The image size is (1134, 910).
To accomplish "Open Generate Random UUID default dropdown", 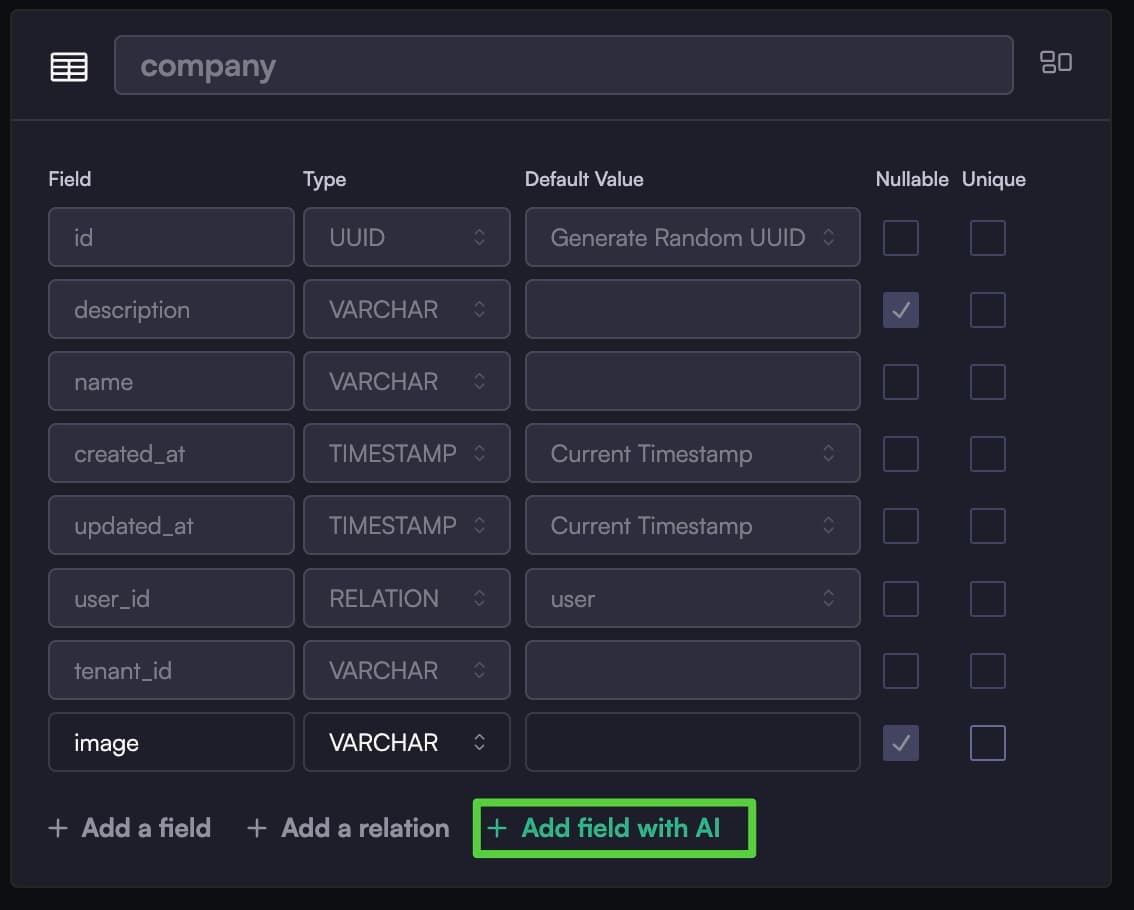I will pyautogui.click(x=692, y=238).
